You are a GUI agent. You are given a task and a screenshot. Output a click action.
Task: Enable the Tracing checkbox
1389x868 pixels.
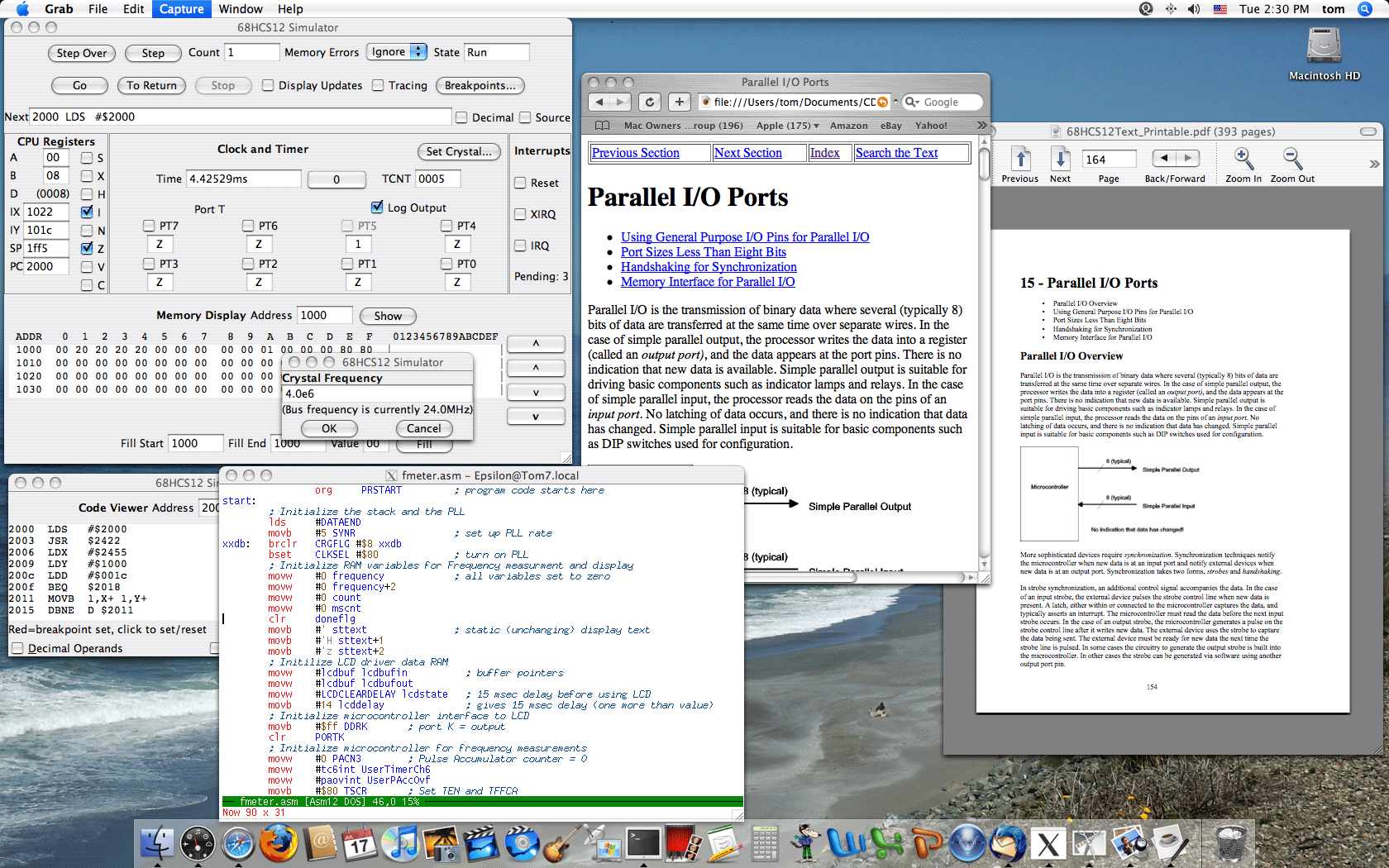pyautogui.click(x=378, y=85)
